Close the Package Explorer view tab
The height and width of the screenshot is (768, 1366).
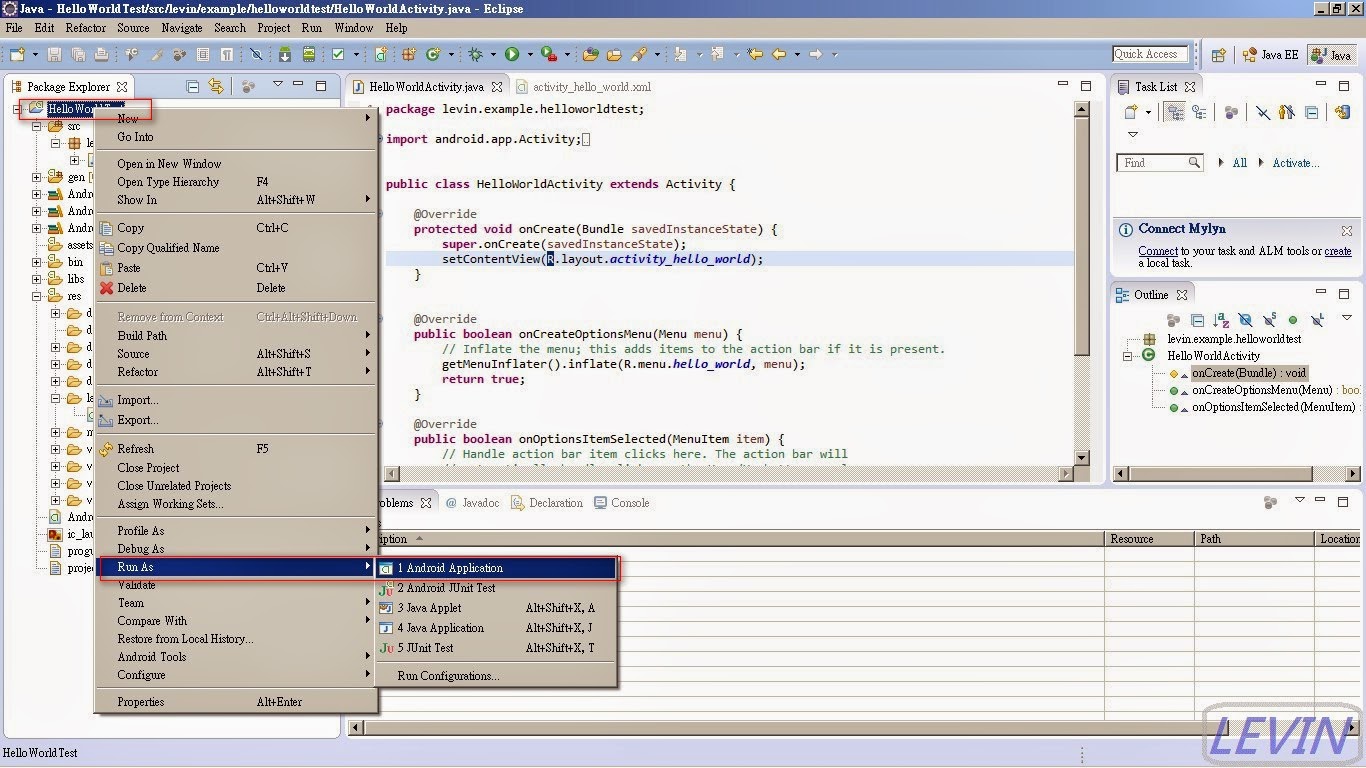(122, 87)
